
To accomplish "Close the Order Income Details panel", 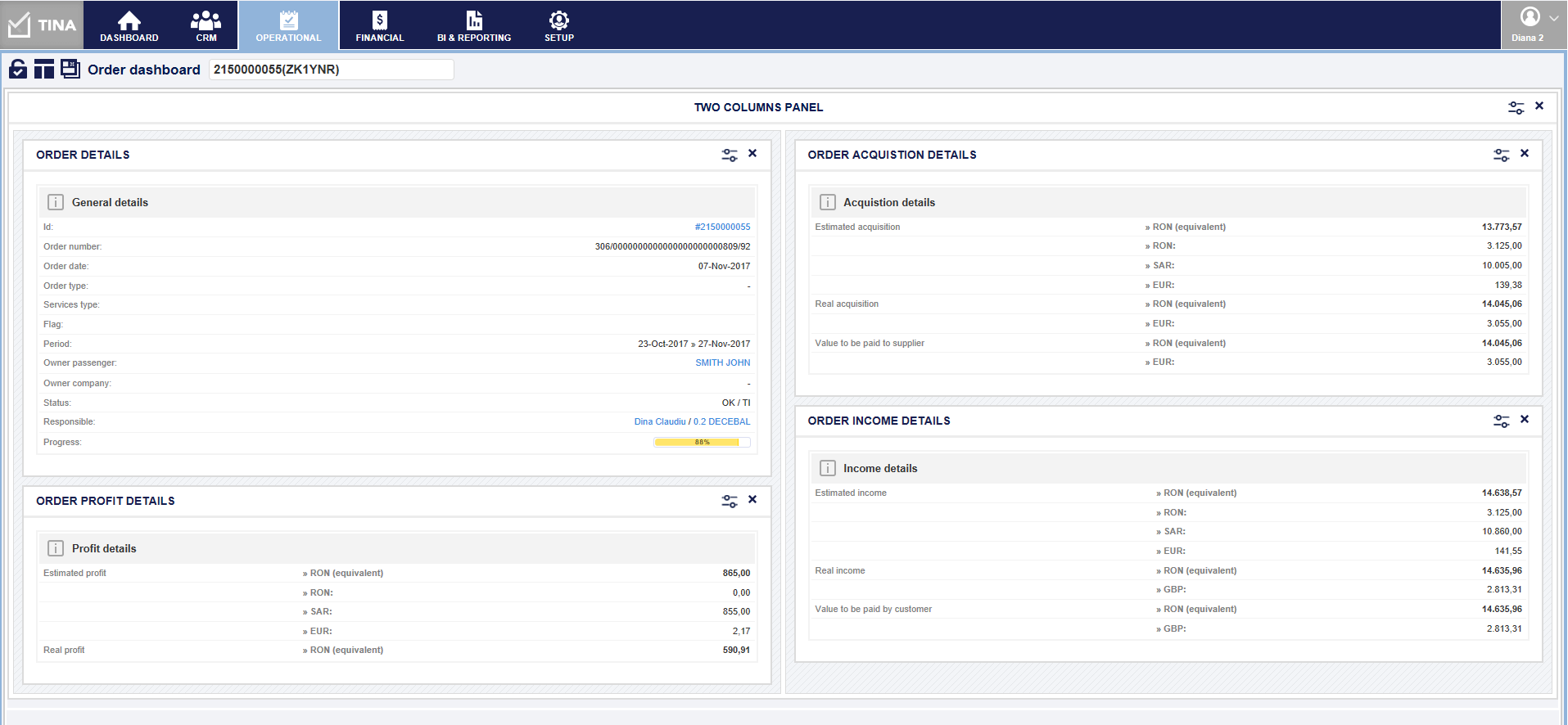I will pyautogui.click(x=1525, y=420).
